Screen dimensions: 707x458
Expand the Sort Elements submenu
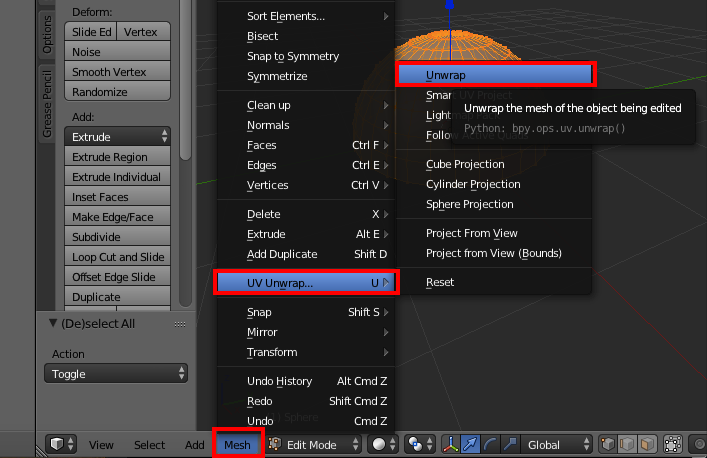(307, 16)
